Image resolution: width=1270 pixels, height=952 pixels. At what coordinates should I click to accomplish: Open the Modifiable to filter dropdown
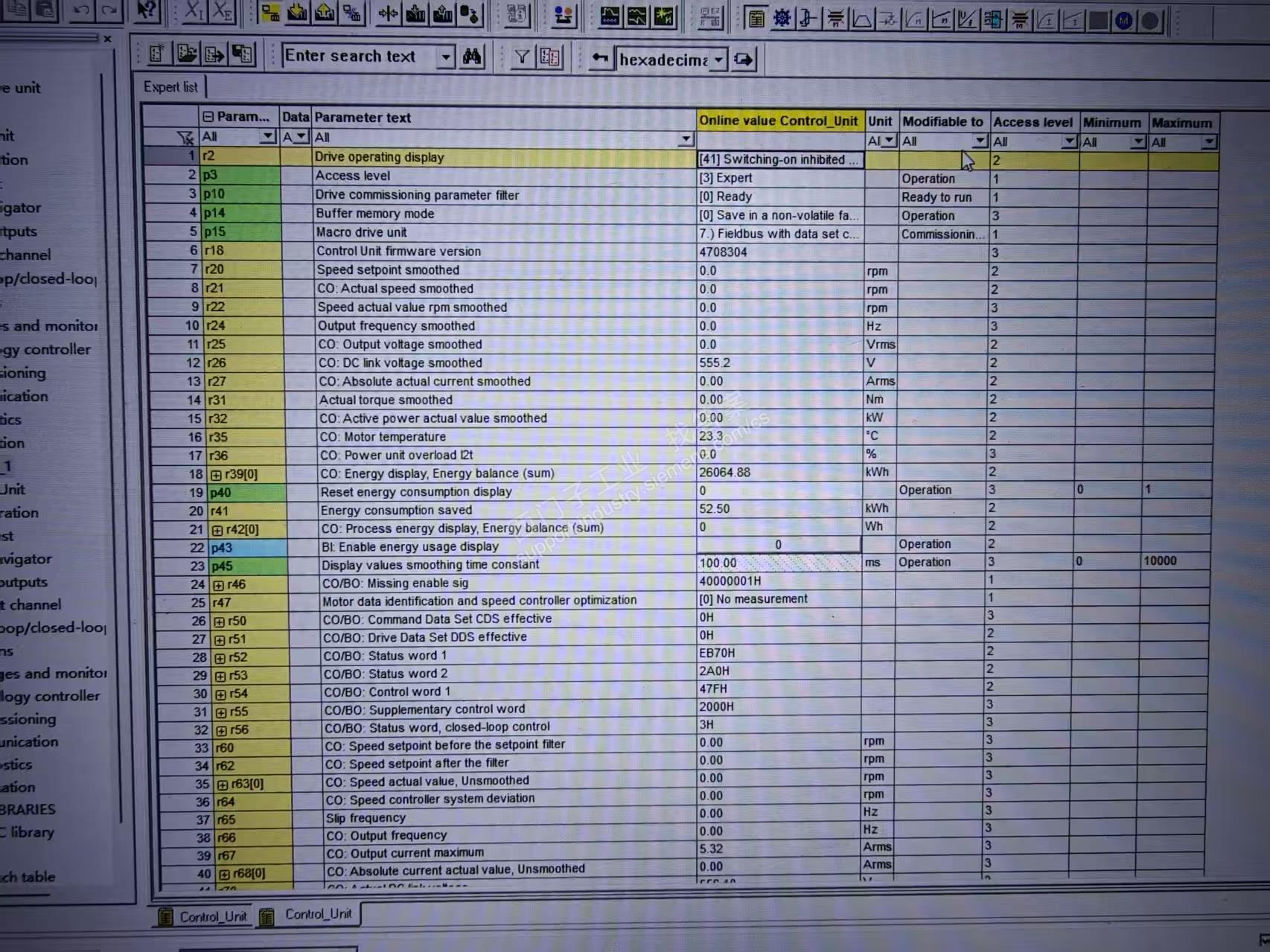pyautogui.click(x=980, y=141)
